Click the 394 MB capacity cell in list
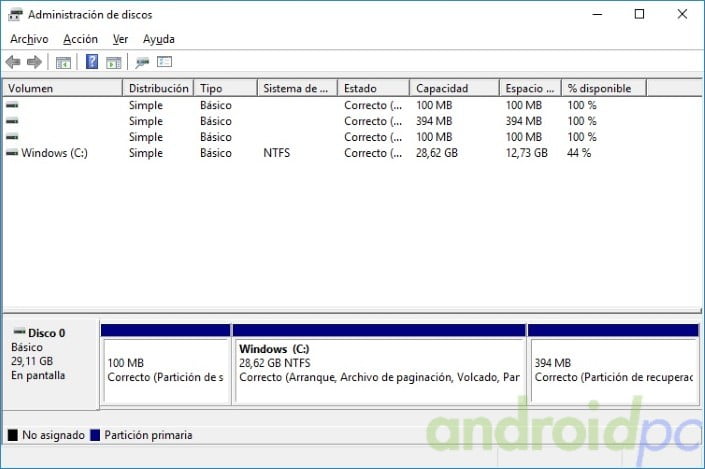The width and height of the screenshot is (705, 469). click(x=434, y=121)
